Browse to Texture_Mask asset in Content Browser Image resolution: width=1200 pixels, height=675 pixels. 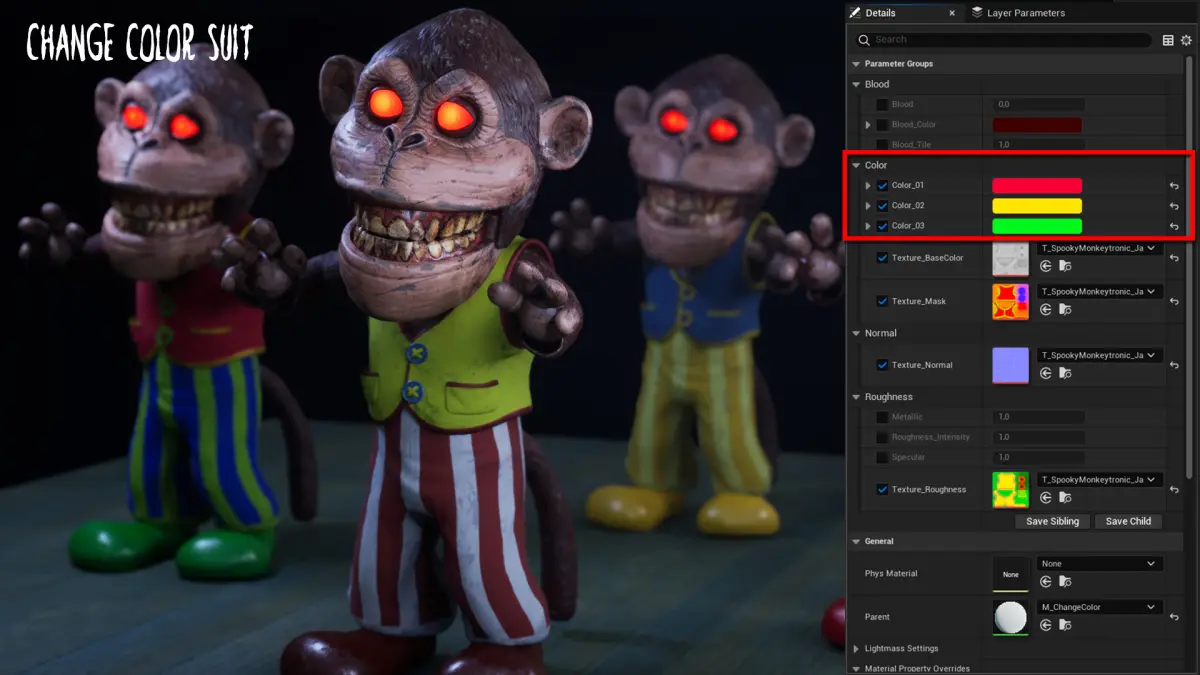coord(1065,310)
